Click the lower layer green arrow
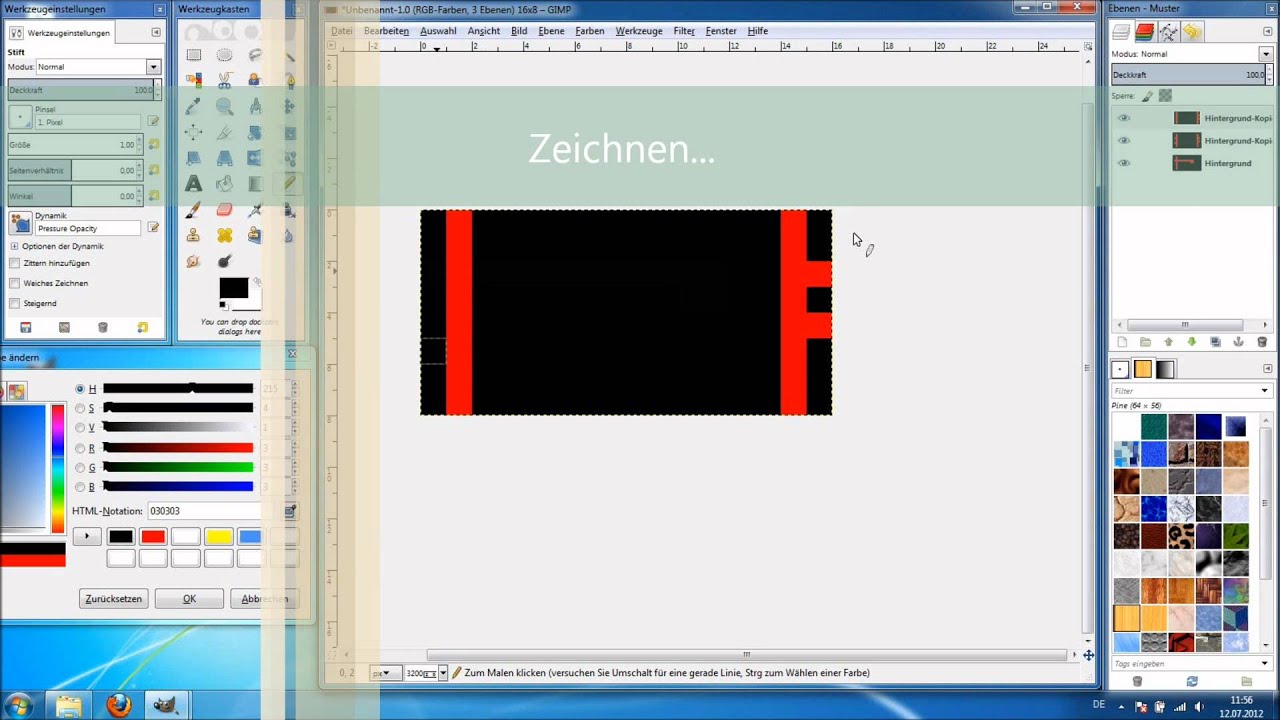The image size is (1280, 720). coord(1191,342)
